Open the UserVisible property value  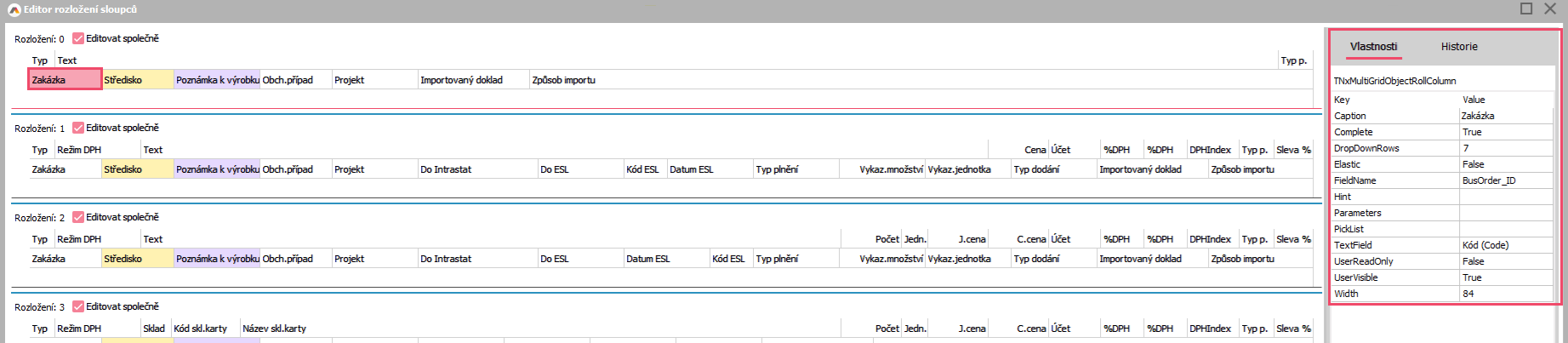click(1506, 277)
